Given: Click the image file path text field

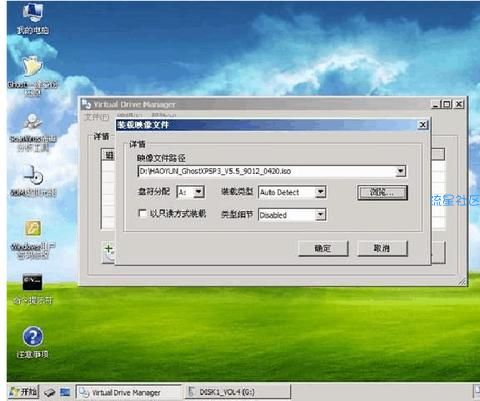Looking at the screenshot, I should coord(267,171).
